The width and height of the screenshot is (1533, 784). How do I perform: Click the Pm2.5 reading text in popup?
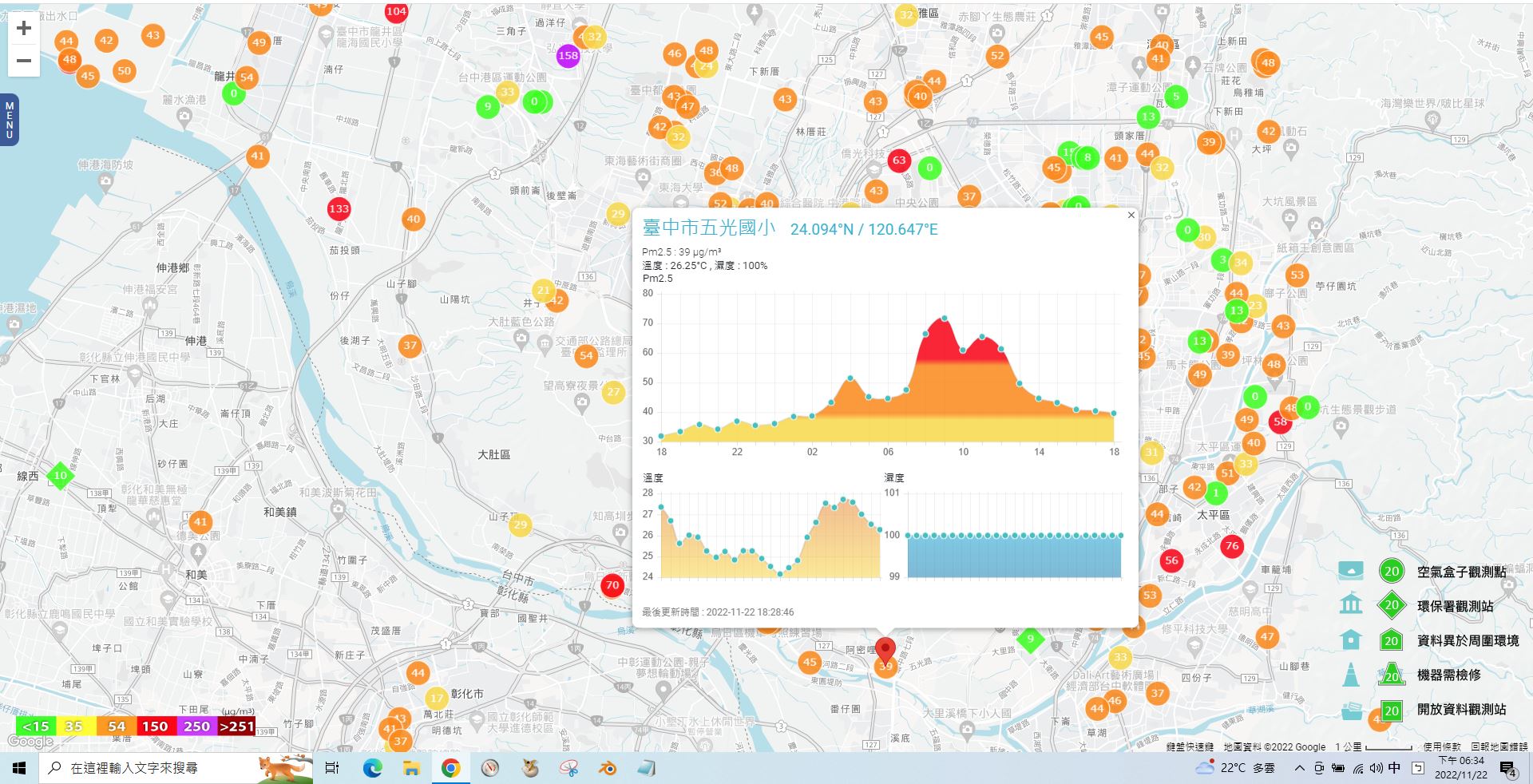(682, 251)
